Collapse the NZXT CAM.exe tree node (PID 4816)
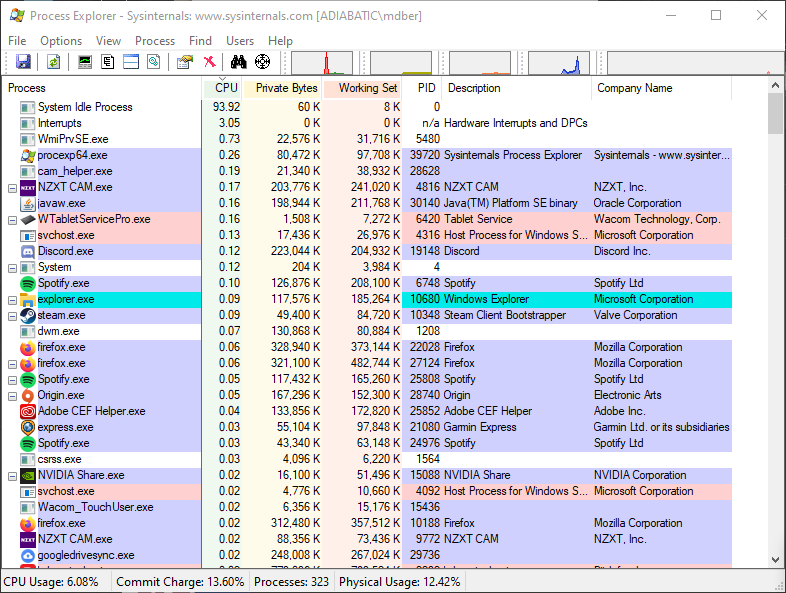 pos(13,188)
